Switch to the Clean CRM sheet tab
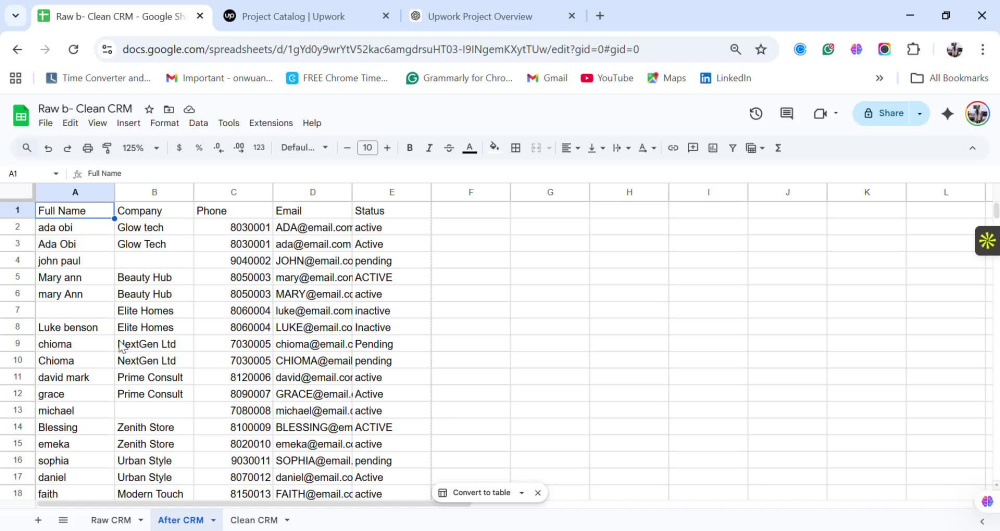This screenshot has height=531, width=1000. point(254,520)
